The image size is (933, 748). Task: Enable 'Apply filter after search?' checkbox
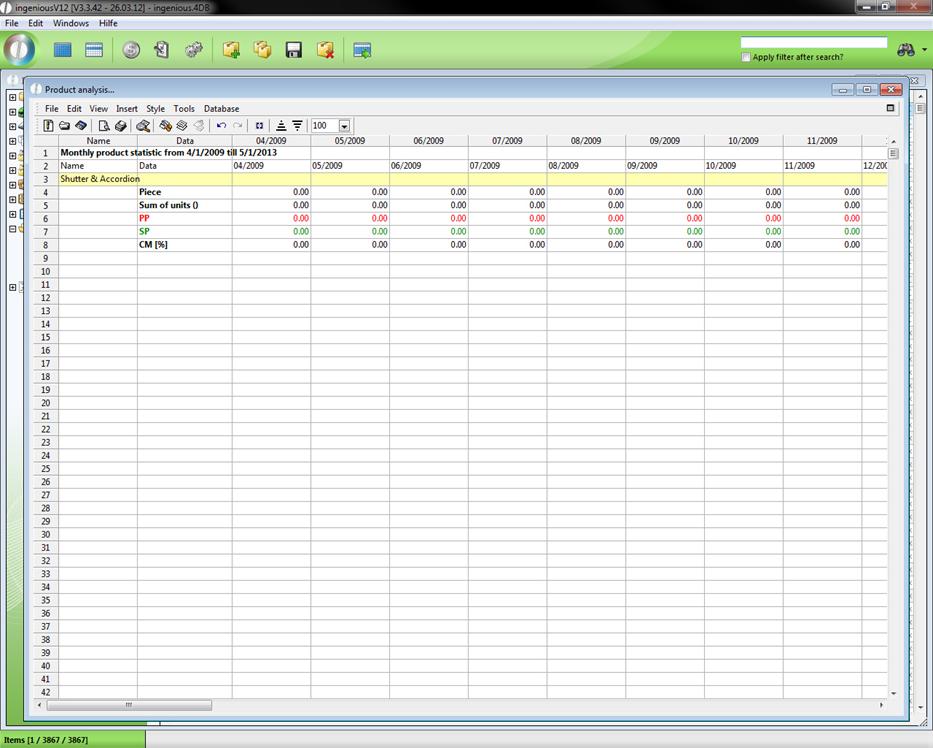click(x=746, y=57)
